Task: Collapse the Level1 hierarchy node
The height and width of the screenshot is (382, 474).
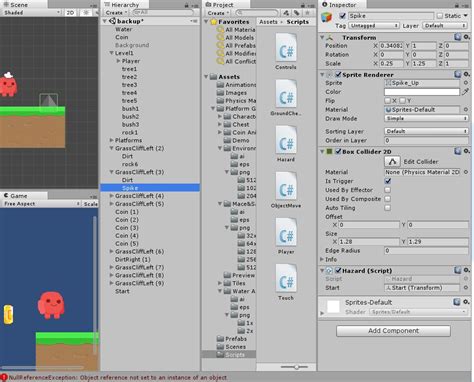Action: coord(111,53)
